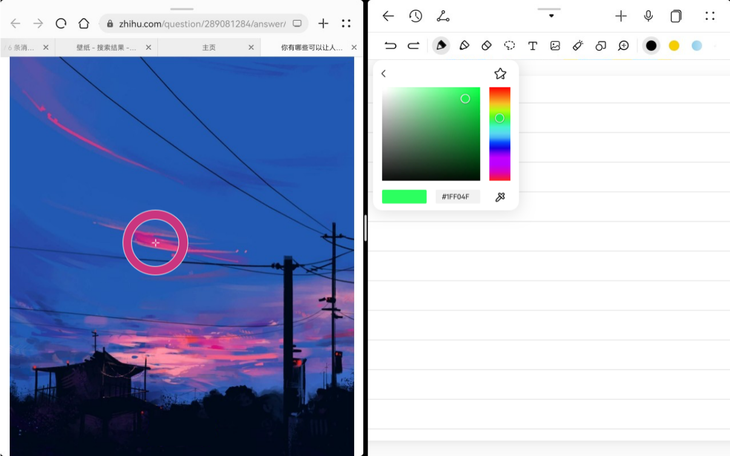Reload the zhihu page
Screen dimensions: 730x456
pos(61,23)
